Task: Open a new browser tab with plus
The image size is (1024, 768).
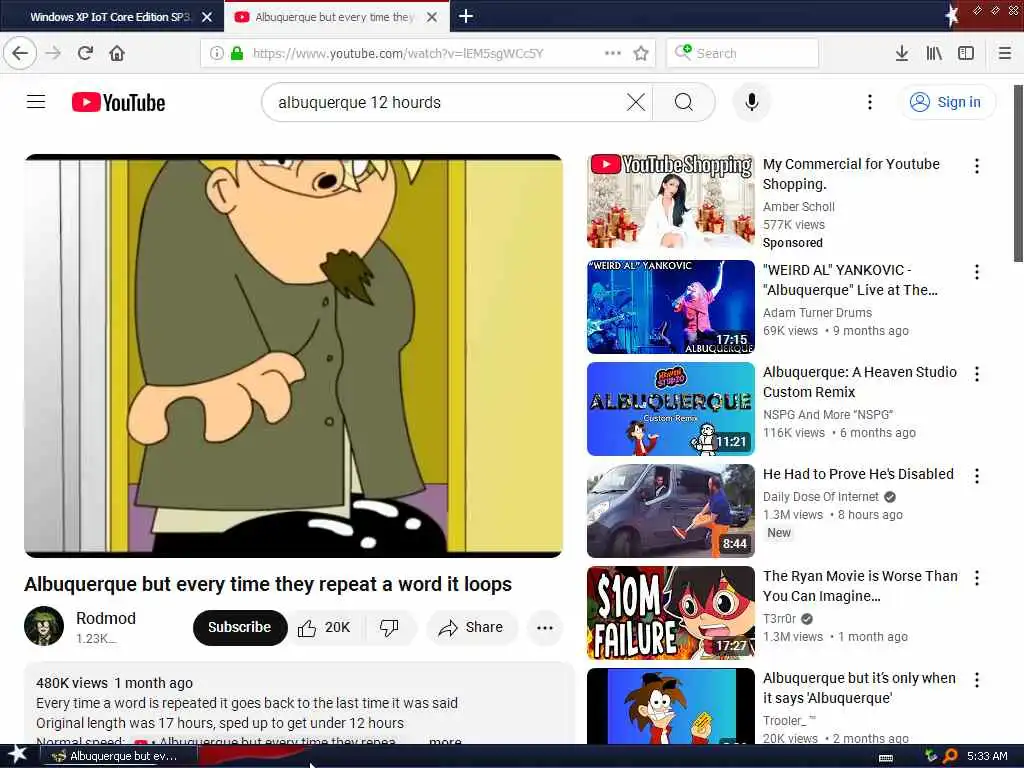Action: (x=466, y=16)
